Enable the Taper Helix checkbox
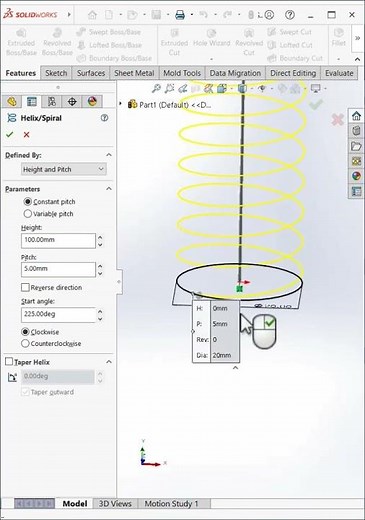Screen dimensions: 365x520 point(9,362)
